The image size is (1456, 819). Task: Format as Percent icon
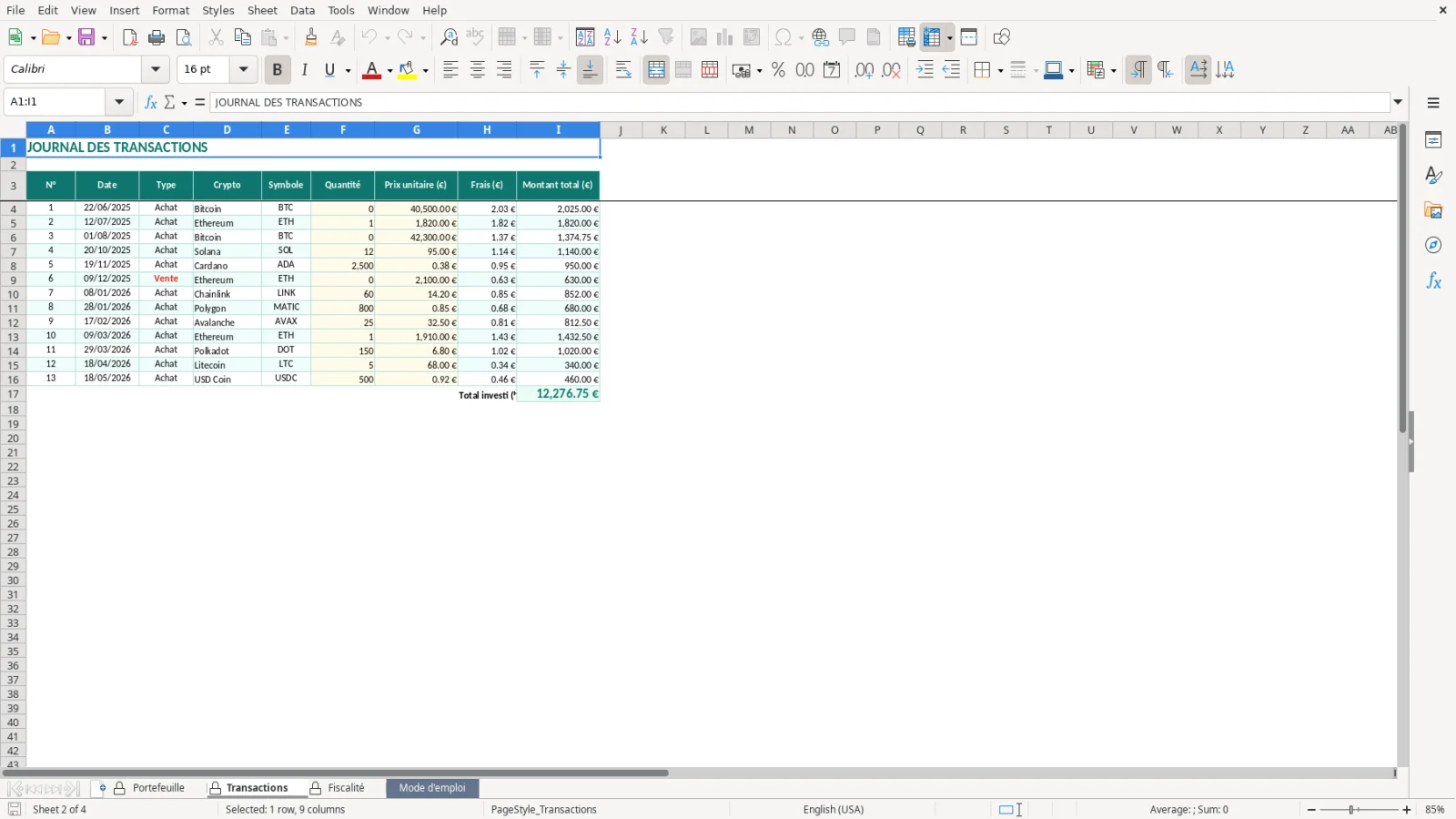(x=778, y=70)
